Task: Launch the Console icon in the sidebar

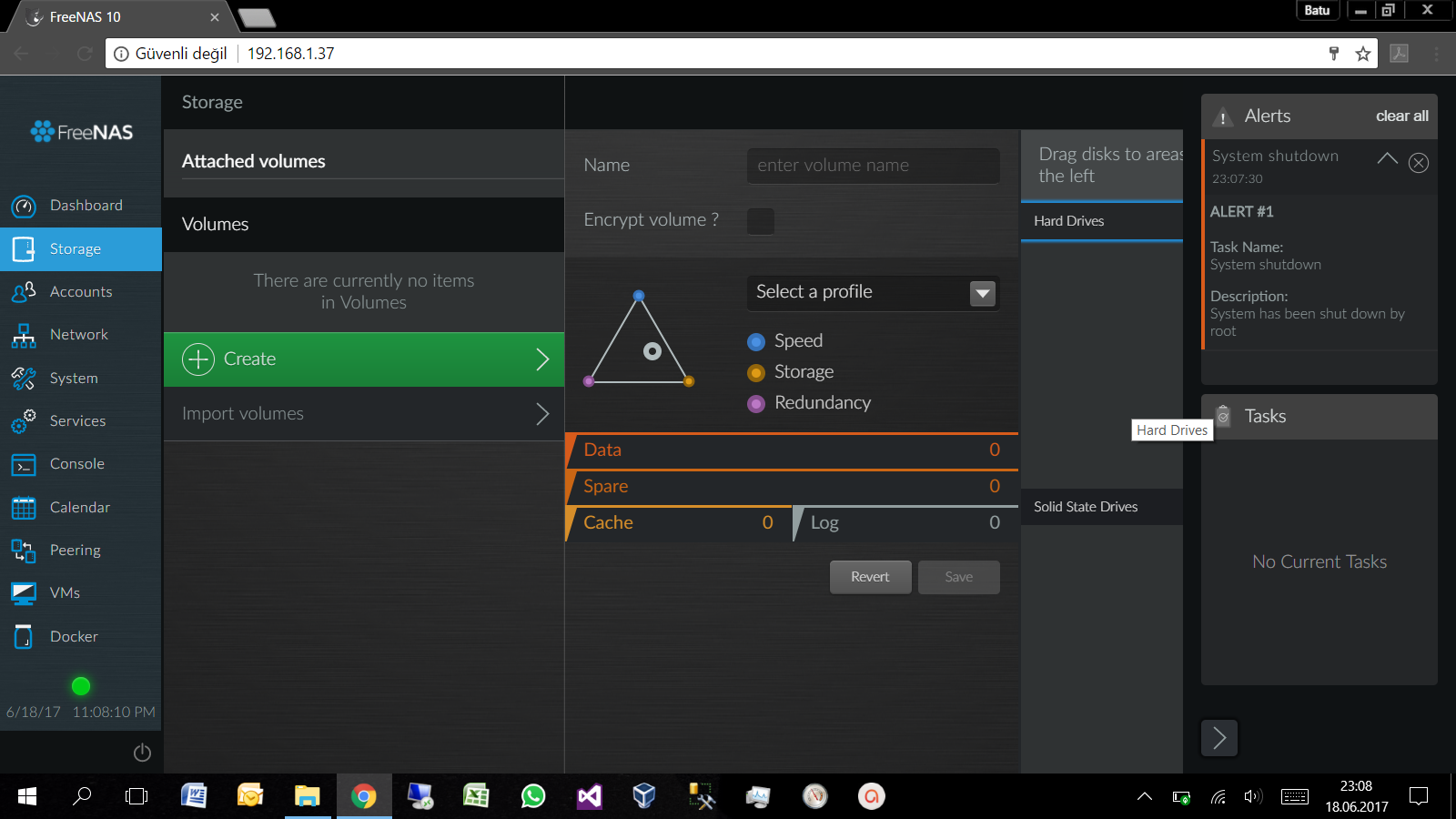Action: pyautogui.click(x=24, y=465)
